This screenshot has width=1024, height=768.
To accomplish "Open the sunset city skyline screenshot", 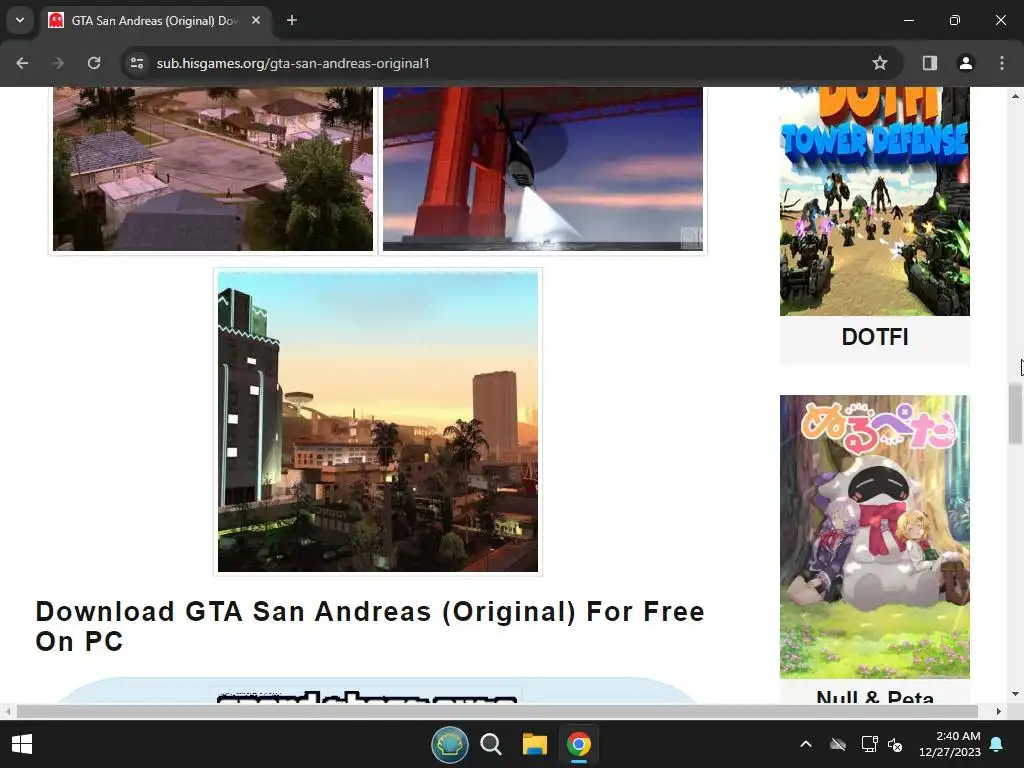I will 378,422.
